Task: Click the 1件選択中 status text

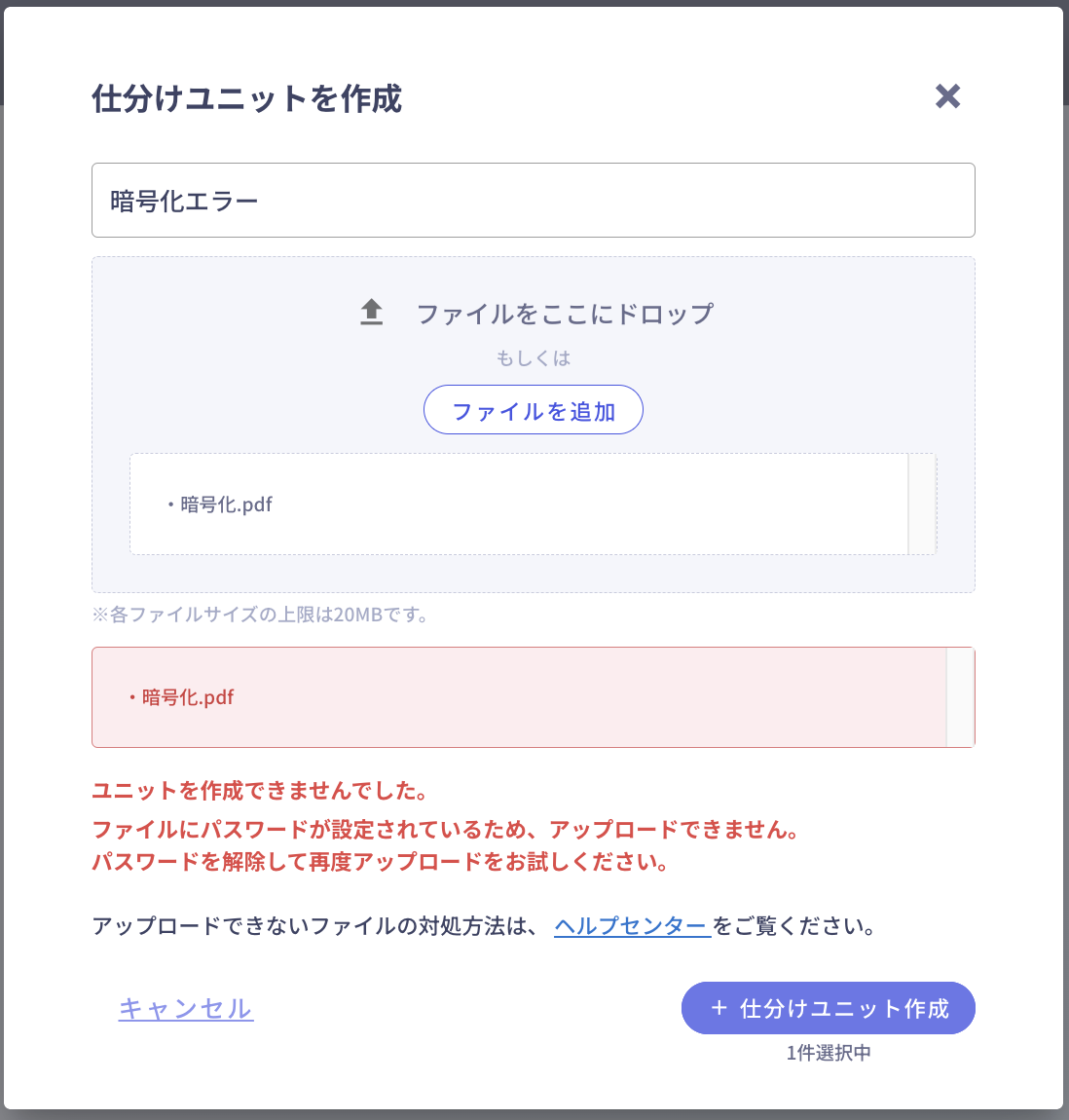Action: click(829, 1053)
